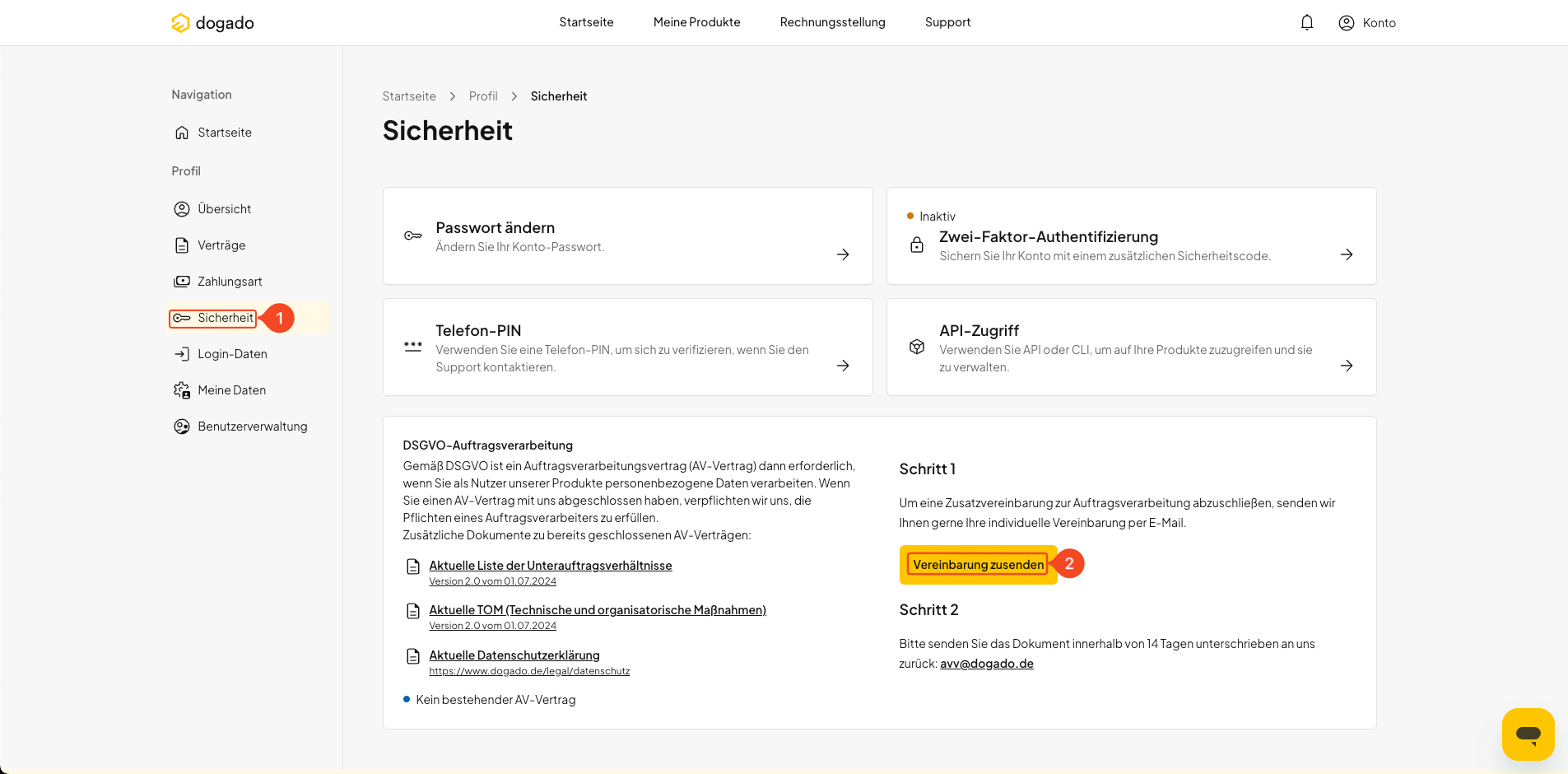The image size is (1568, 774).
Task: Click the Profil breadcrumb
Action: click(483, 96)
